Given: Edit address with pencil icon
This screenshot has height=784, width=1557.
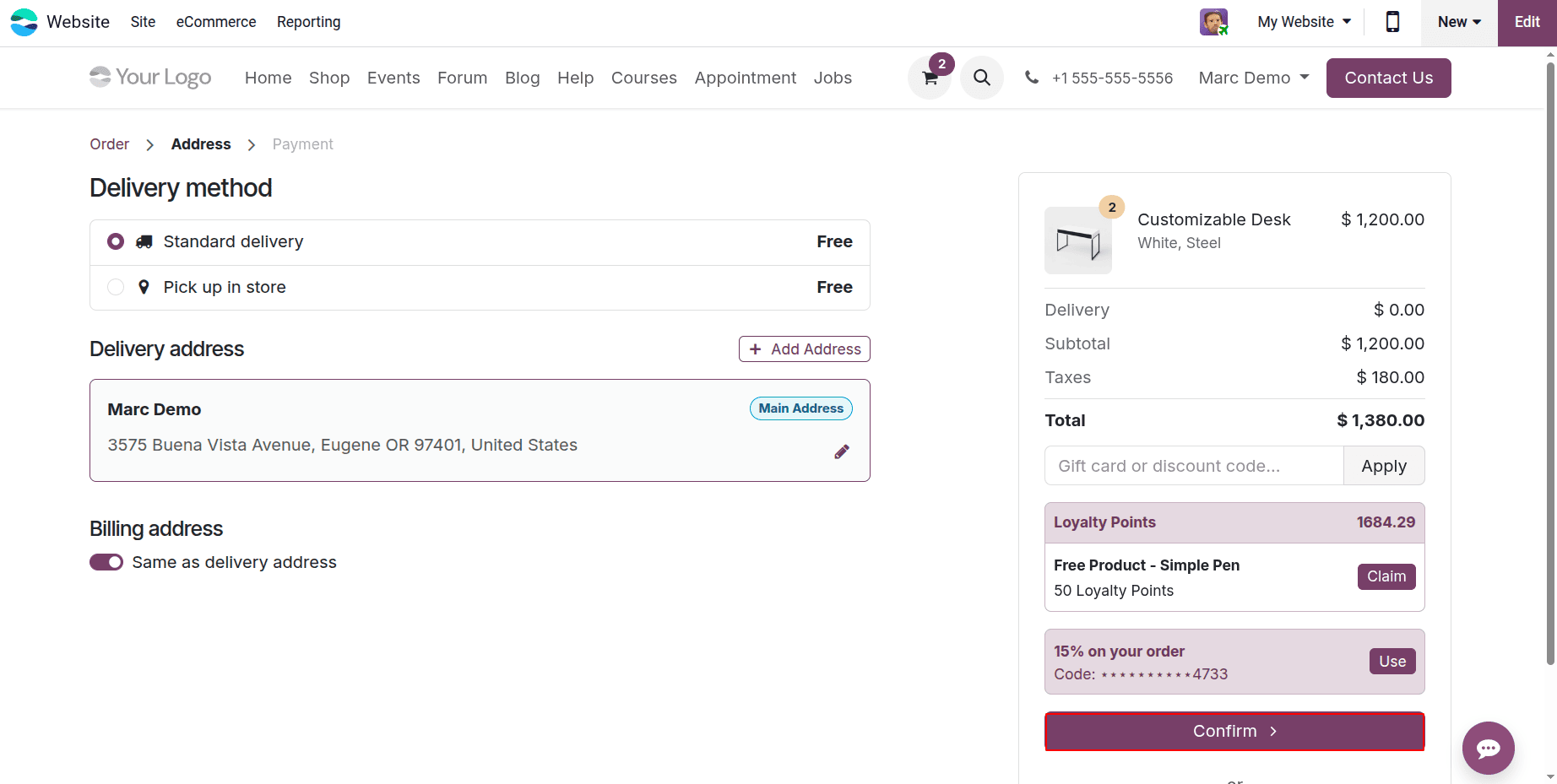Looking at the screenshot, I should (x=841, y=452).
